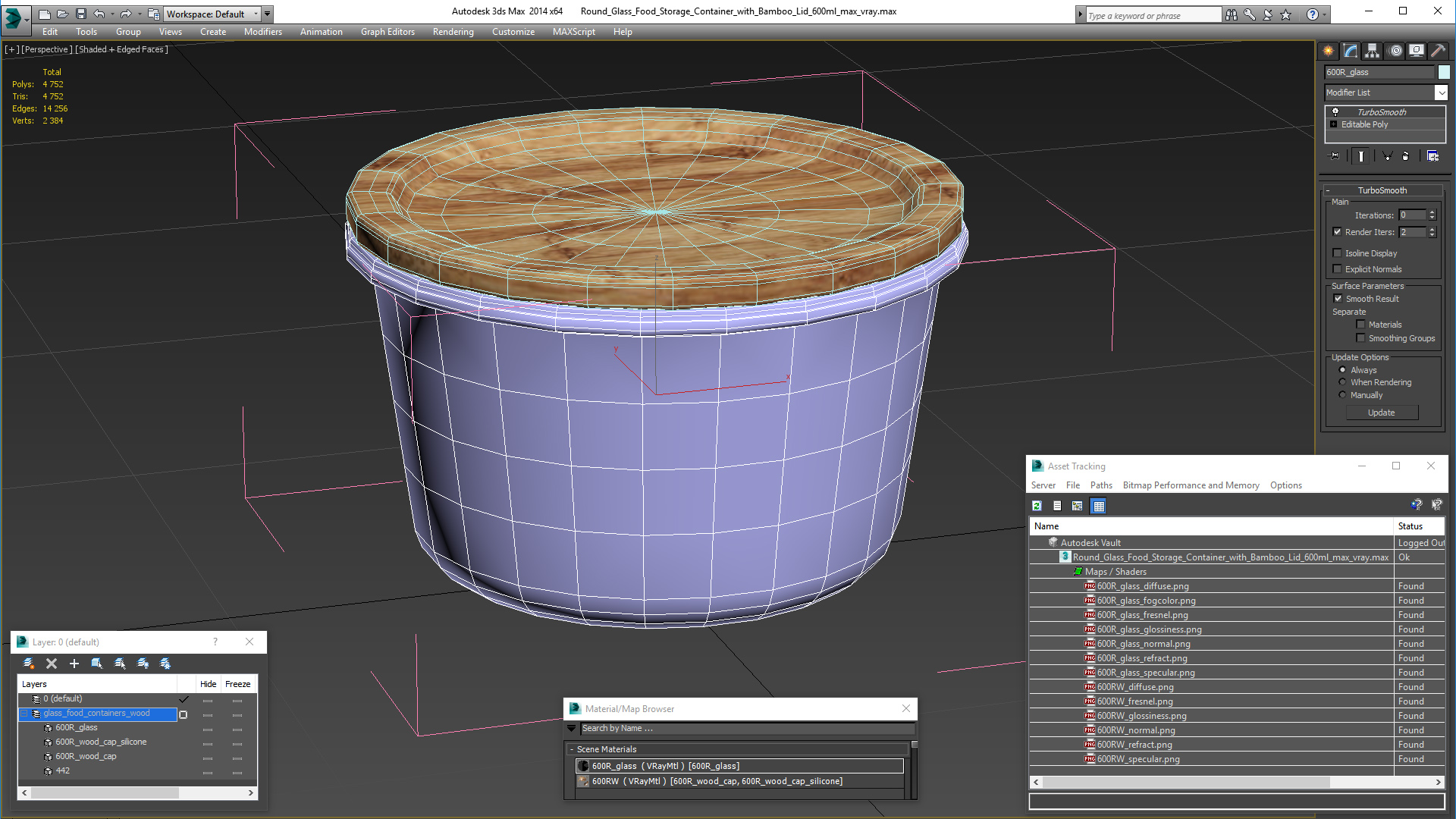Select Manually update option

pos(1342,395)
